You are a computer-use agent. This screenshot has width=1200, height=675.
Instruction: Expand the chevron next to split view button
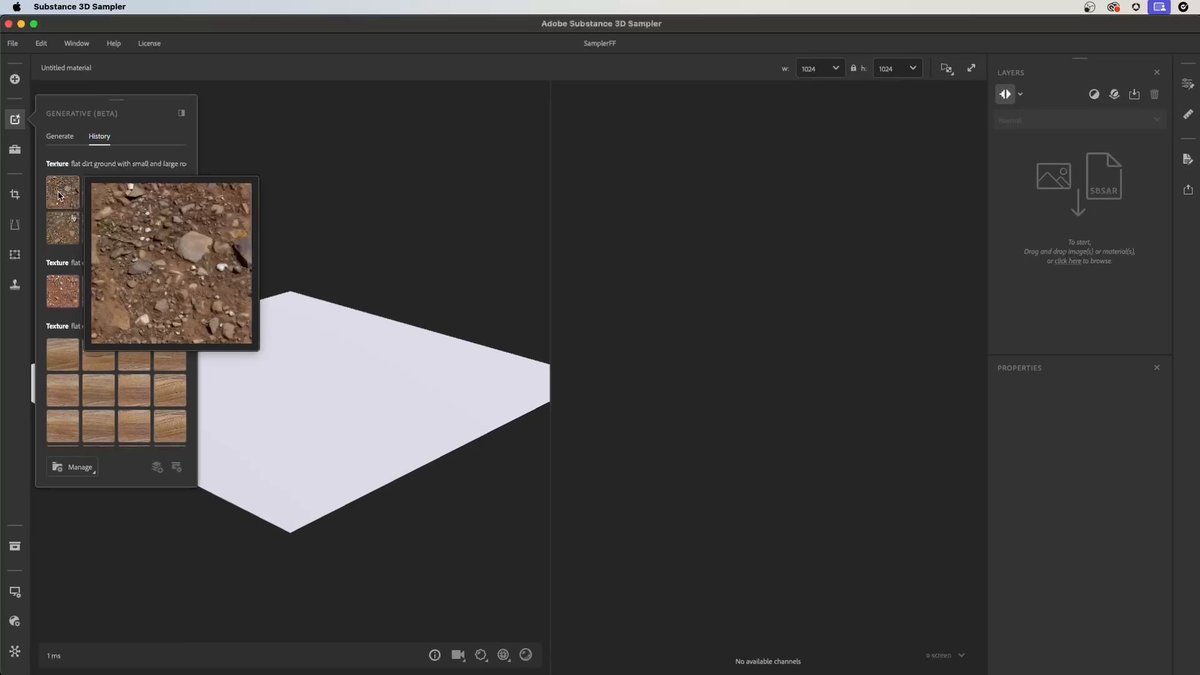pyautogui.click(x=1020, y=94)
